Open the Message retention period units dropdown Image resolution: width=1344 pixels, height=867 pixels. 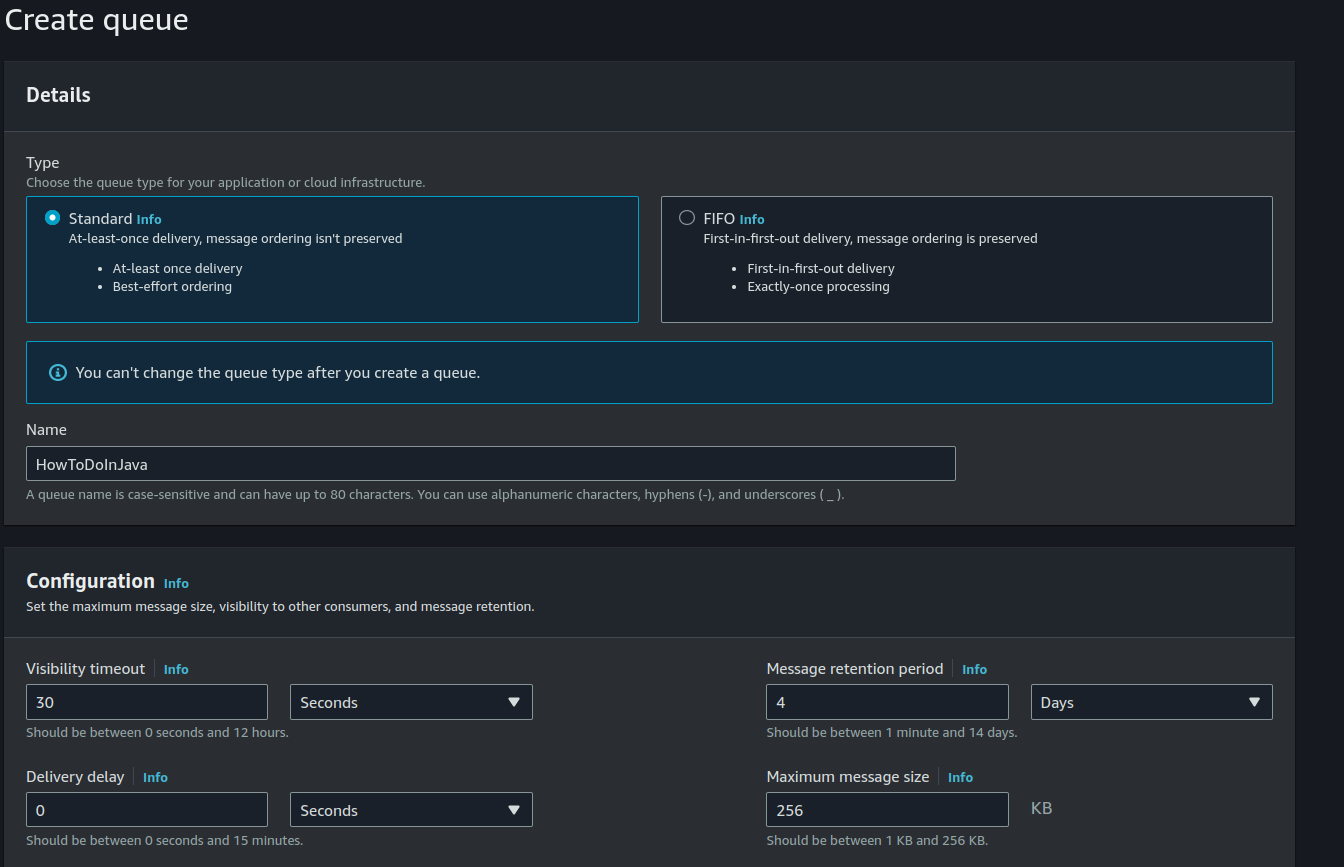click(1151, 702)
